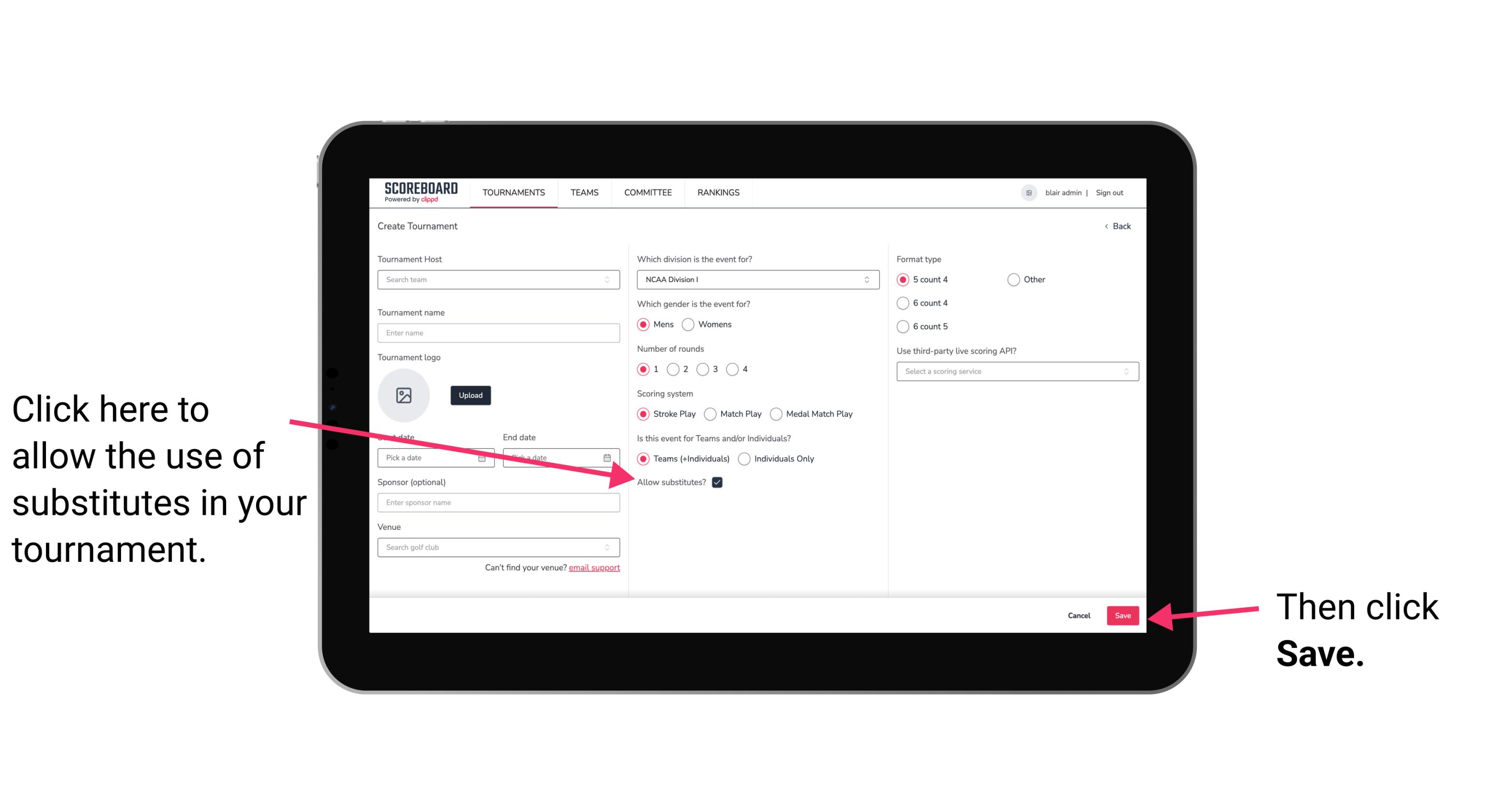Open the TOURNAMENTS tab
Screen dimensions: 1510x812
513,193
